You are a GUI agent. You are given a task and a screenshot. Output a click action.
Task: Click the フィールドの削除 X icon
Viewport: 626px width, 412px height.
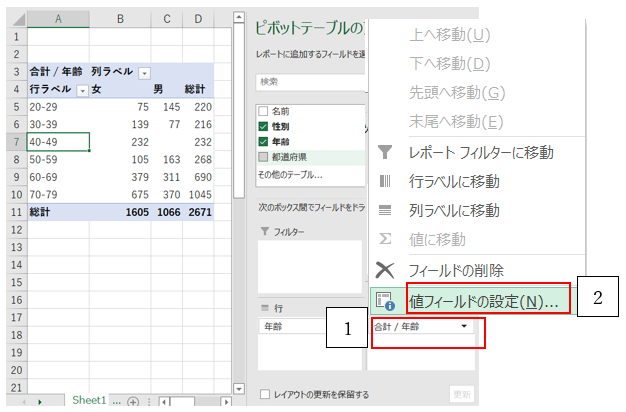385,270
